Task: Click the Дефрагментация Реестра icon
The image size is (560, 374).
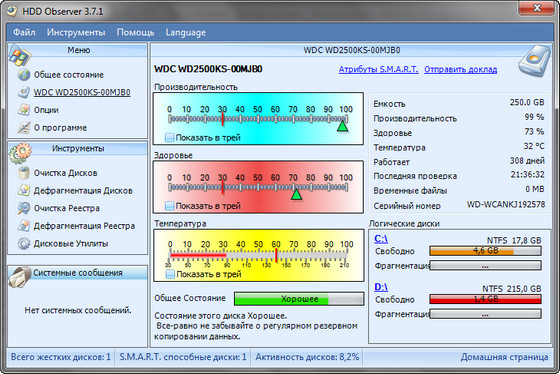Action: point(24,226)
